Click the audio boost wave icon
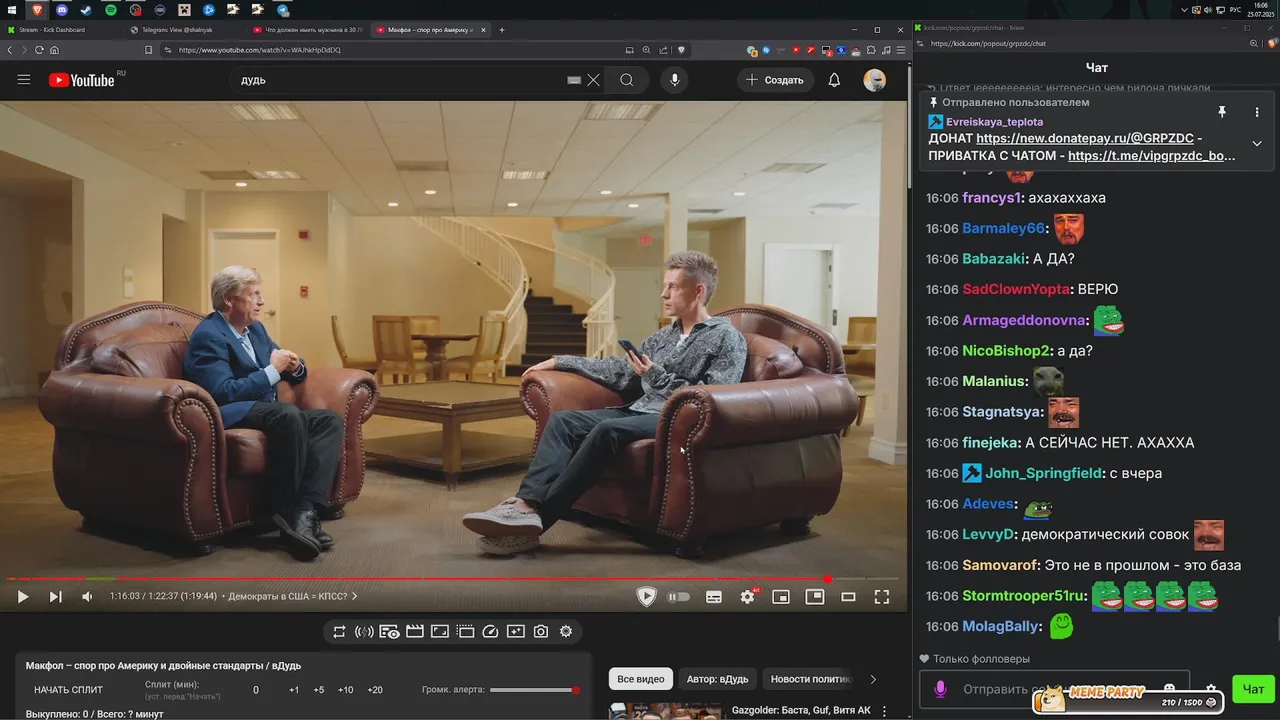1280x720 pixels. click(x=365, y=632)
